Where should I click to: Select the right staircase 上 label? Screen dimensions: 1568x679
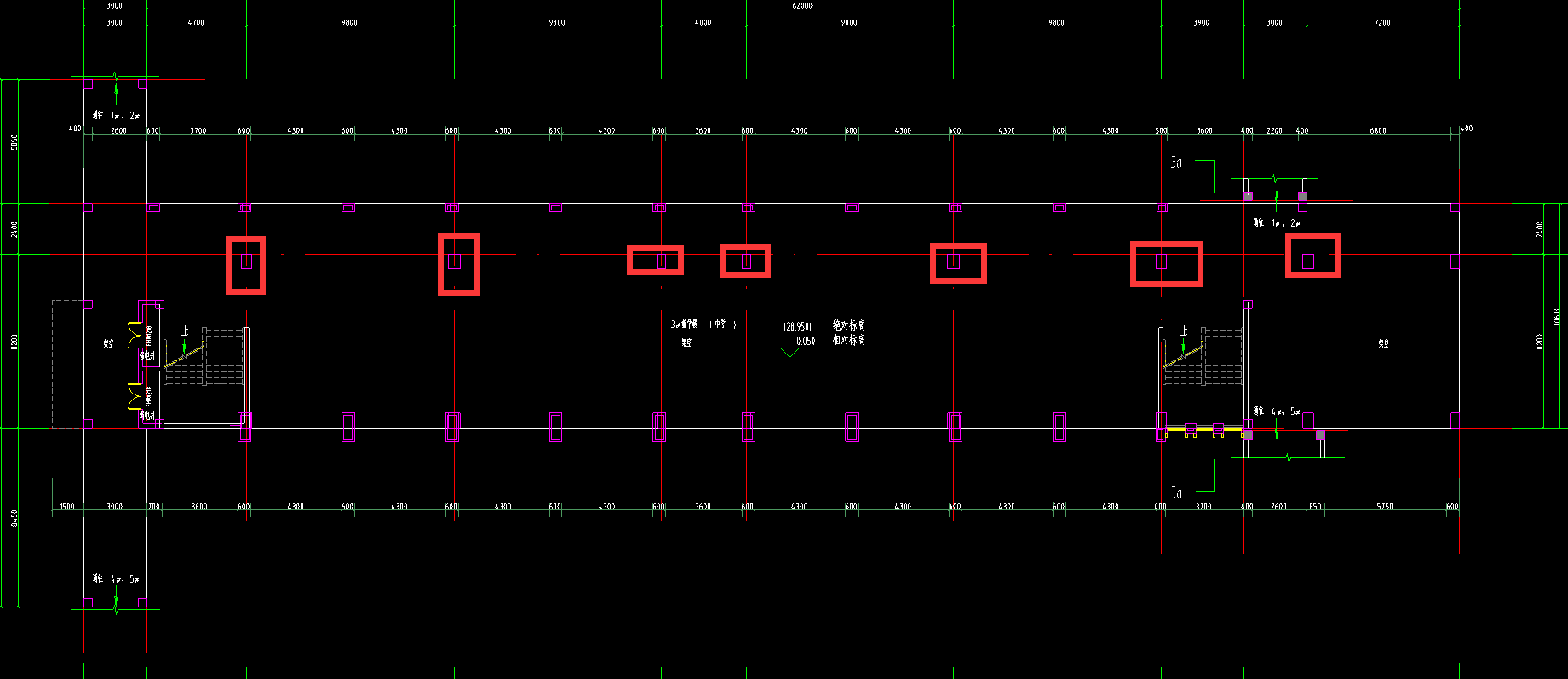click(1183, 330)
